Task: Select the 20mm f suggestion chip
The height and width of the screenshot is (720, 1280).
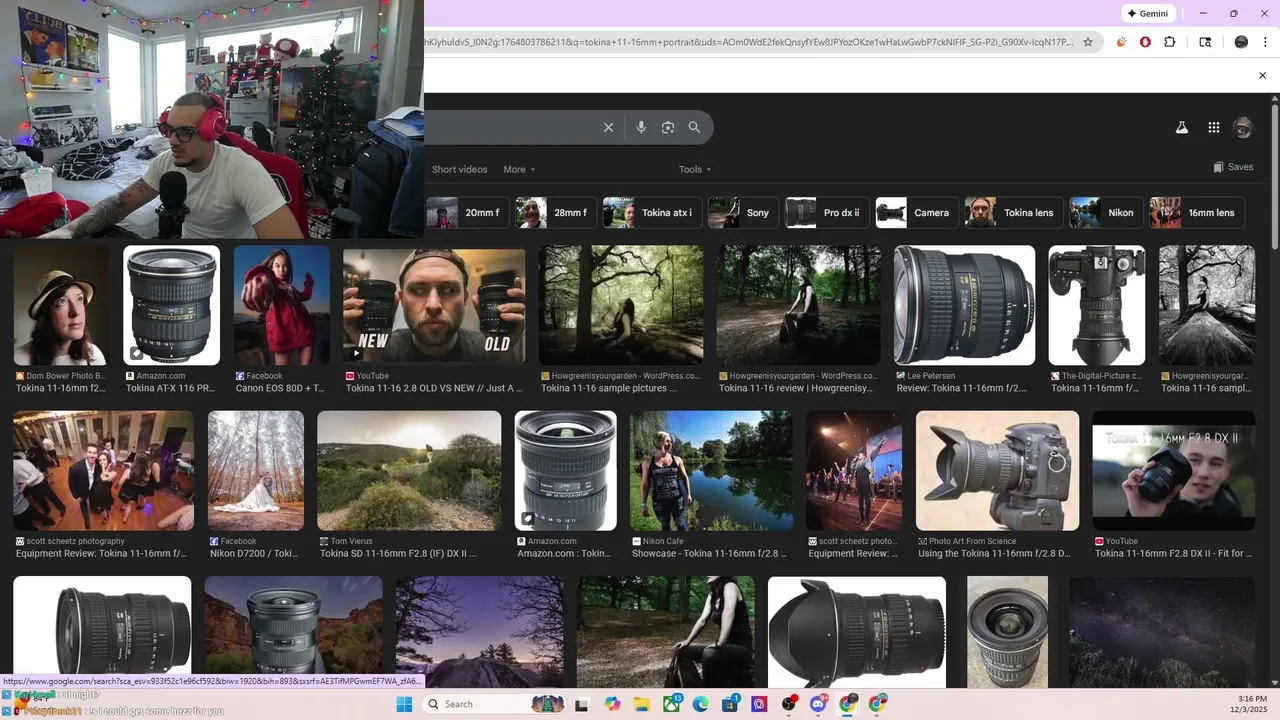Action: click(466, 213)
